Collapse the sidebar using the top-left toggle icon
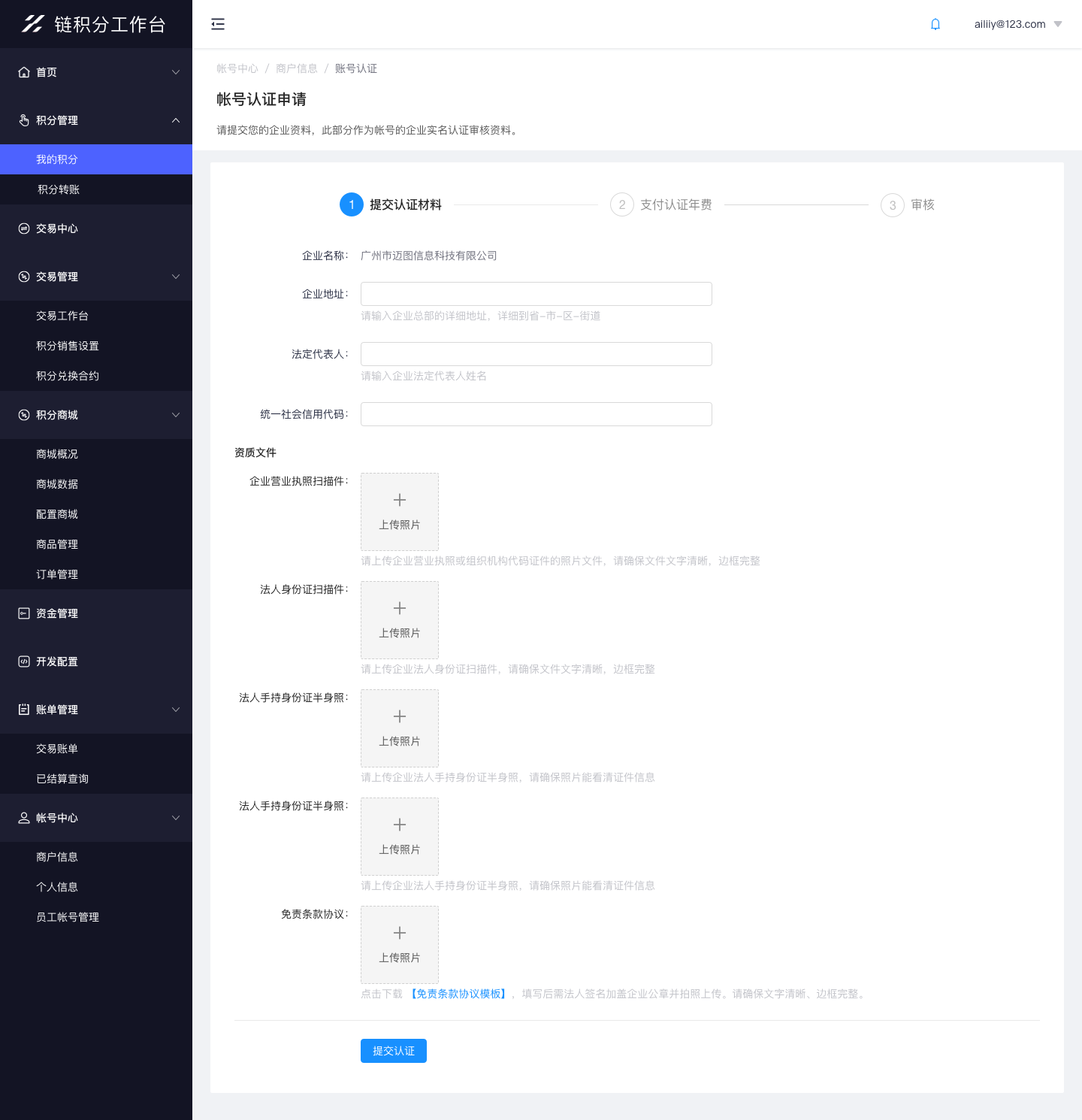The height and width of the screenshot is (1120, 1082). [218, 24]
